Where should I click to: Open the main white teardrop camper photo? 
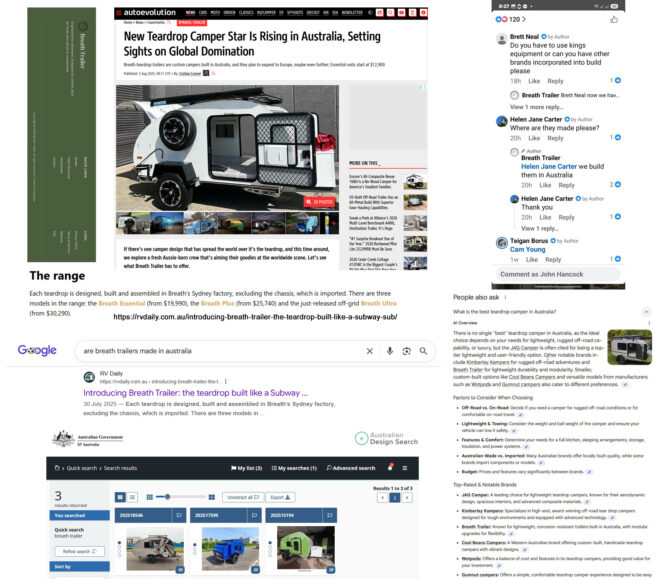(227, 148)
